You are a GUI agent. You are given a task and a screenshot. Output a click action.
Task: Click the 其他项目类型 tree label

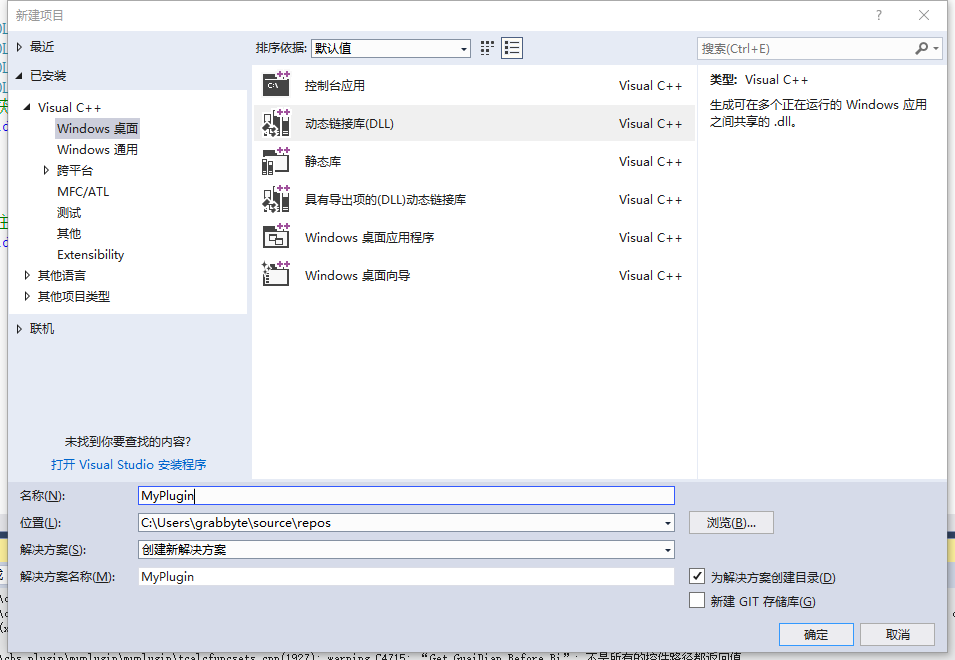click(74, 297)
